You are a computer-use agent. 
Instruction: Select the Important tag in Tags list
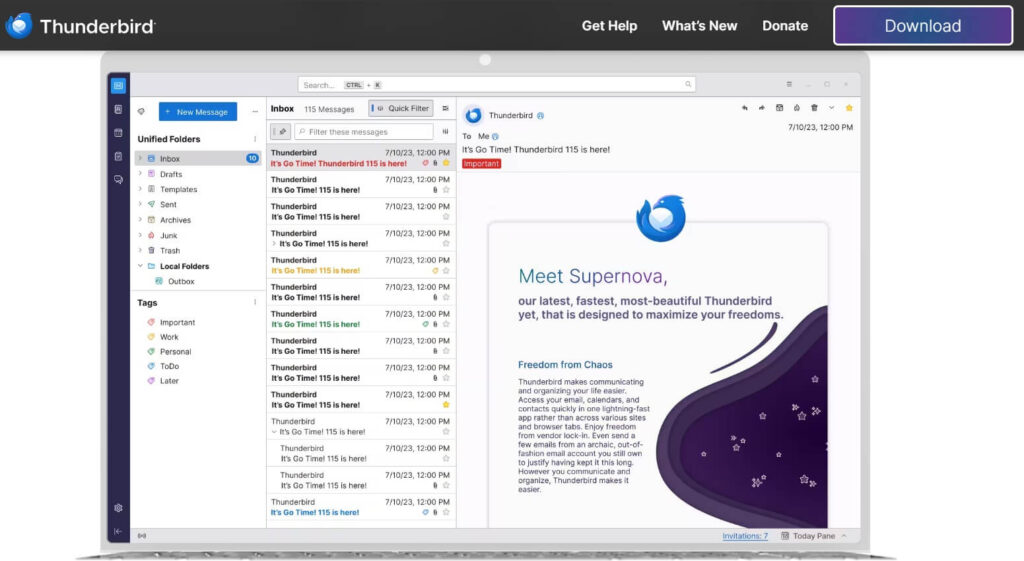tap(171, 322)
